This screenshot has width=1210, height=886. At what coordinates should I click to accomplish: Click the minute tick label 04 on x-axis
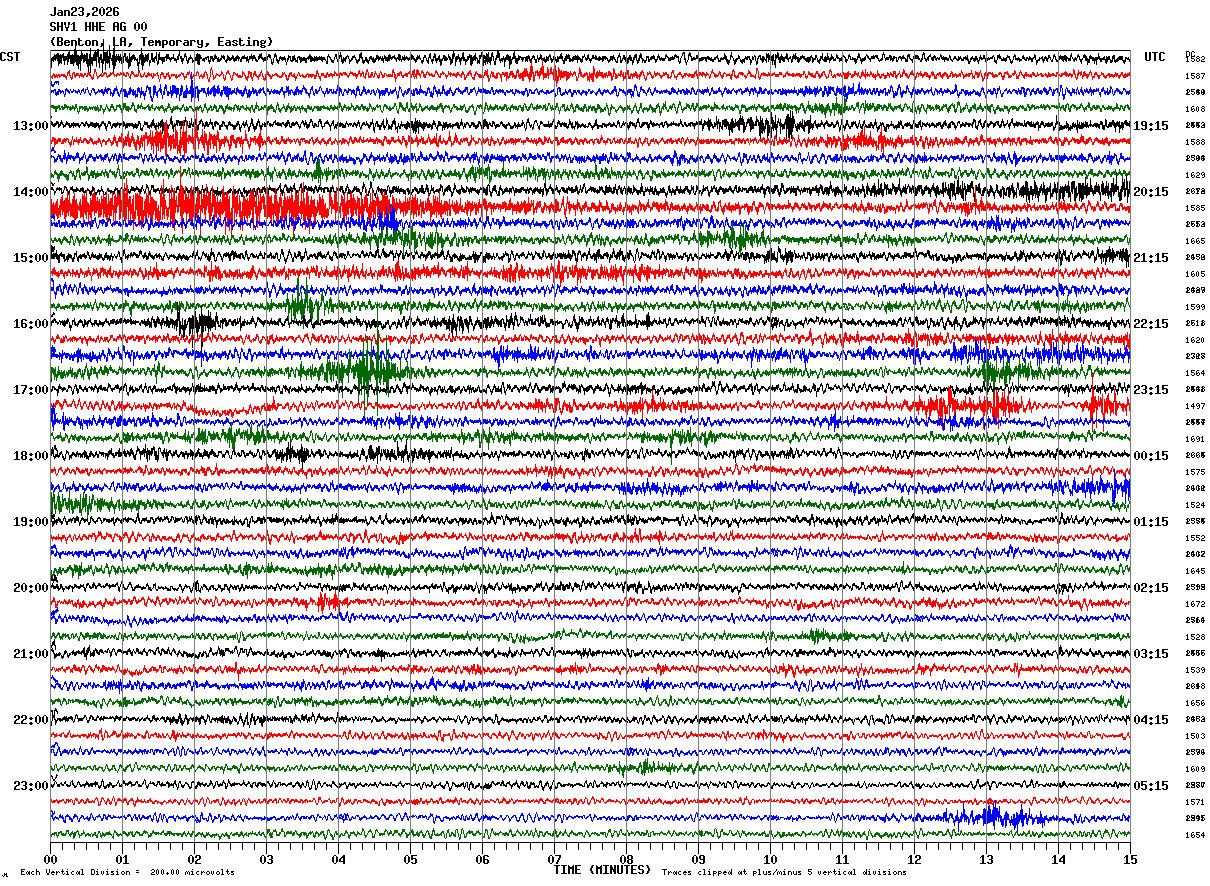[338, 860]
